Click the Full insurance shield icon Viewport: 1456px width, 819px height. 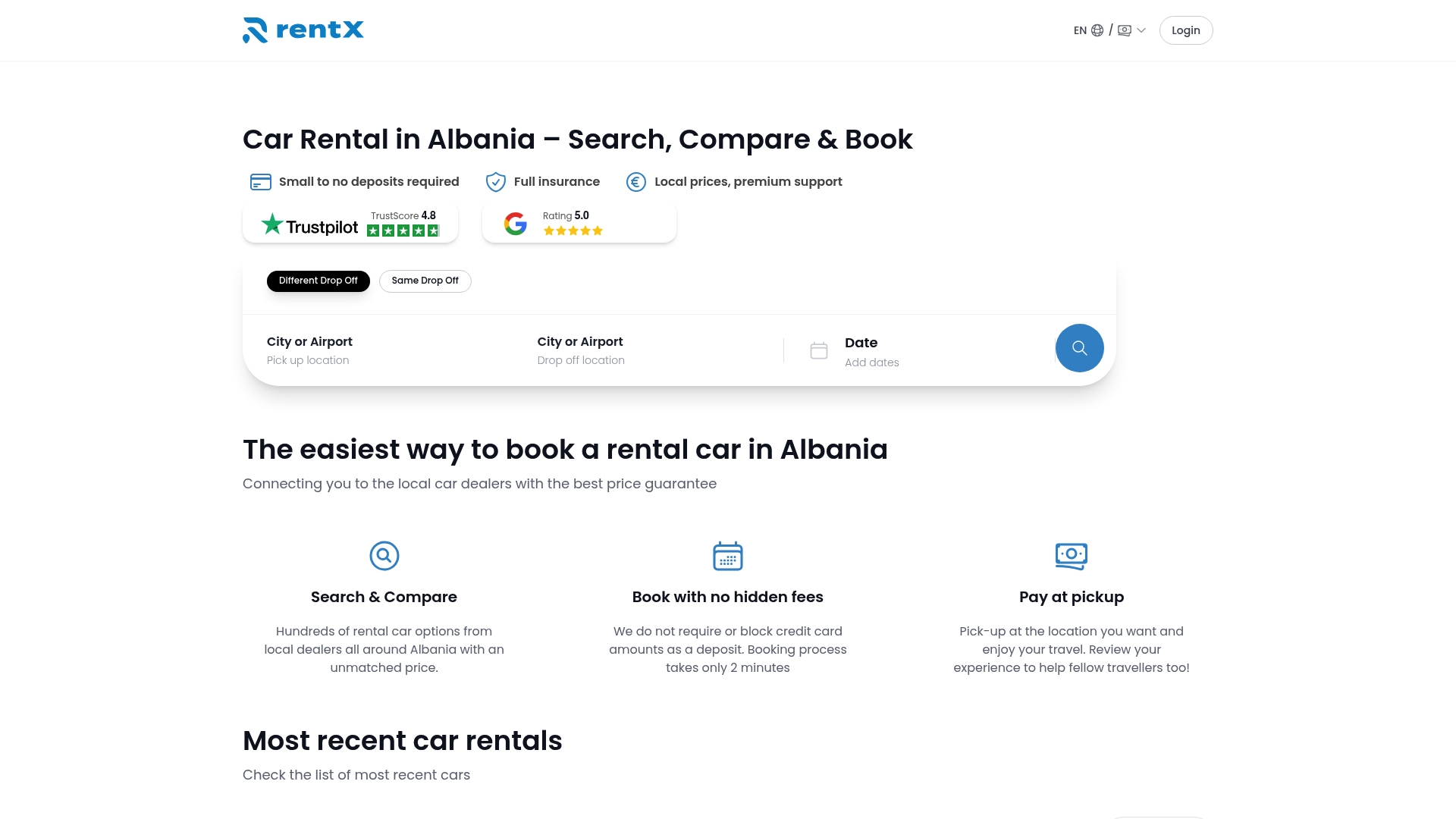(x=495, y=181)
